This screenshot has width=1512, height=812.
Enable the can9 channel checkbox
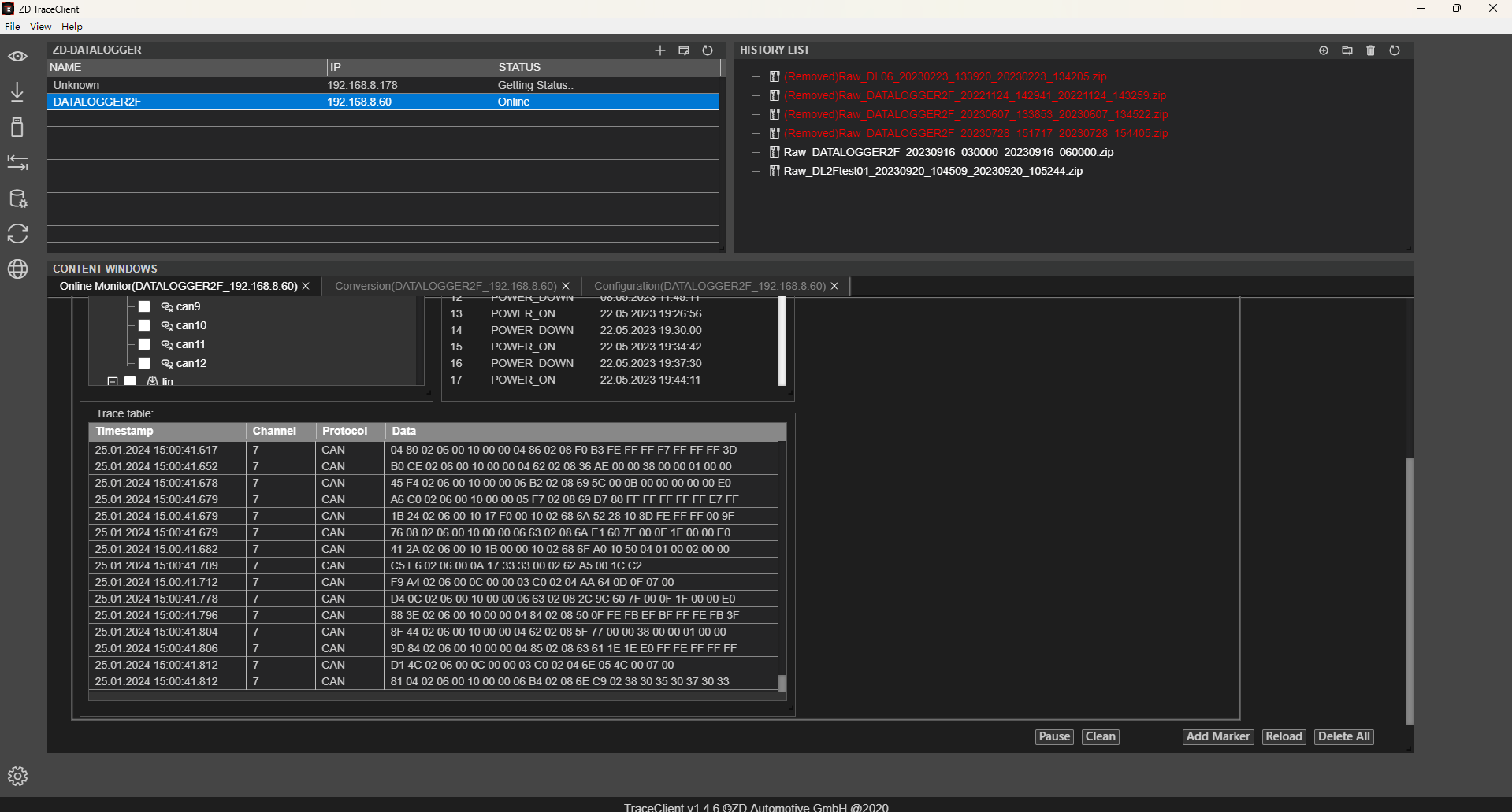coord(144,306)
